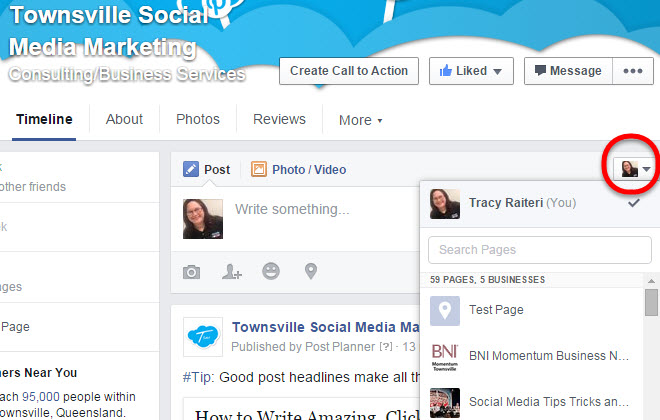Select Tracy Raiteri (You) in the dropdown
The height and width of the screenshot is (420, 660).
coord(540,204)
